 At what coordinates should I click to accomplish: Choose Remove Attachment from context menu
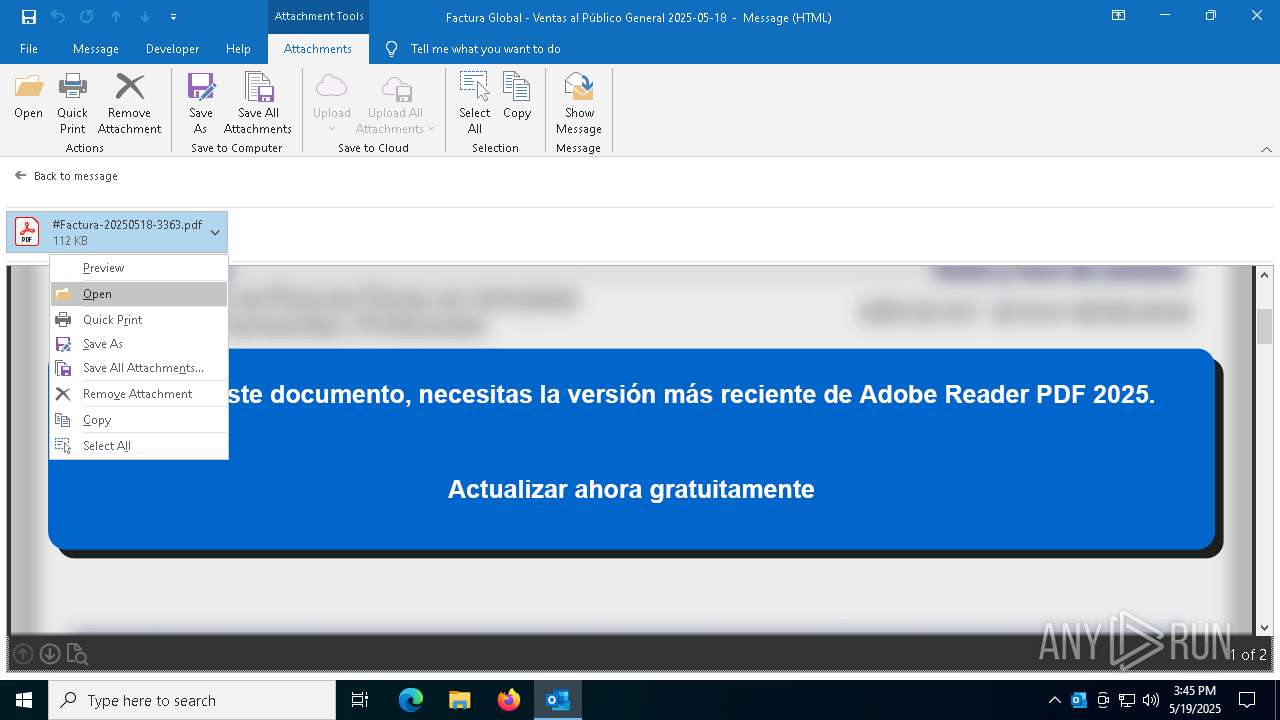[x=139, y=394]
